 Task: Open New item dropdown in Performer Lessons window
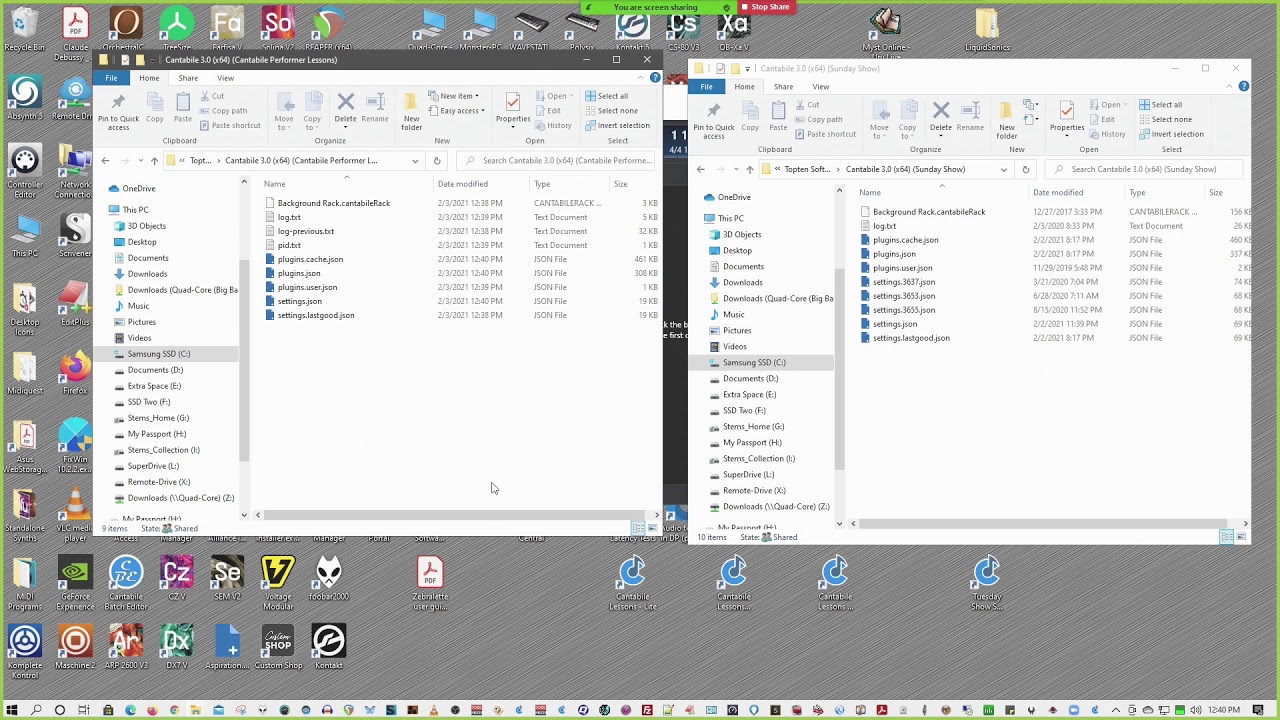[x=453, y=96]
